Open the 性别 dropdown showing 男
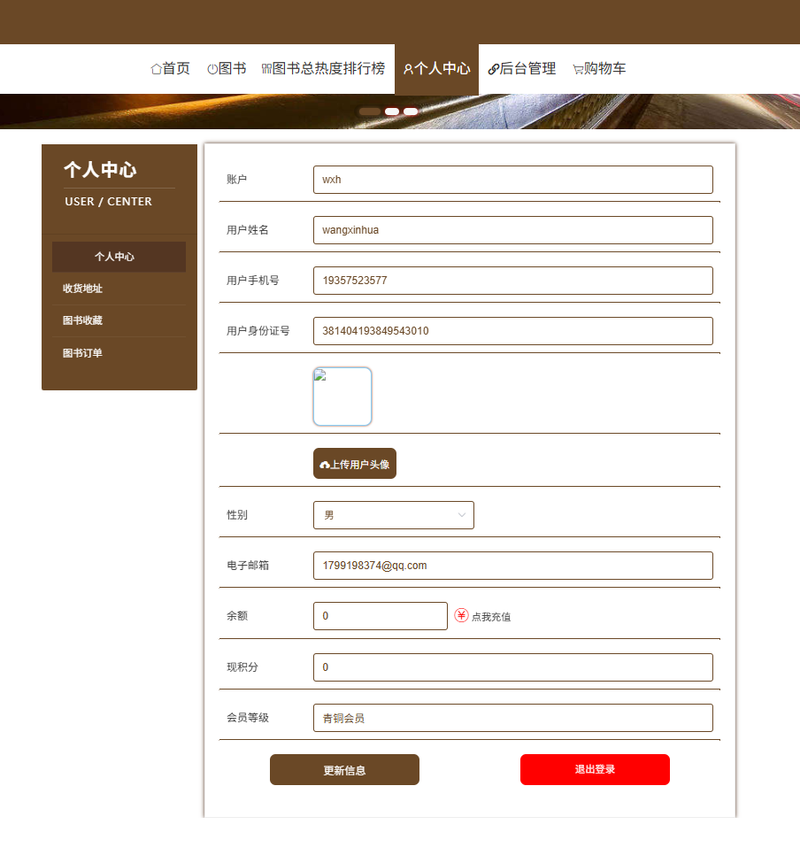Image resolution: width=800 pixels, height=863 pixels. [393, 515]
